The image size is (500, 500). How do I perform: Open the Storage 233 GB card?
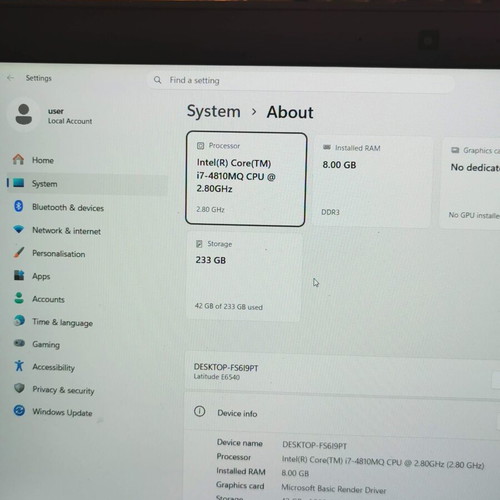coord(244,277)
